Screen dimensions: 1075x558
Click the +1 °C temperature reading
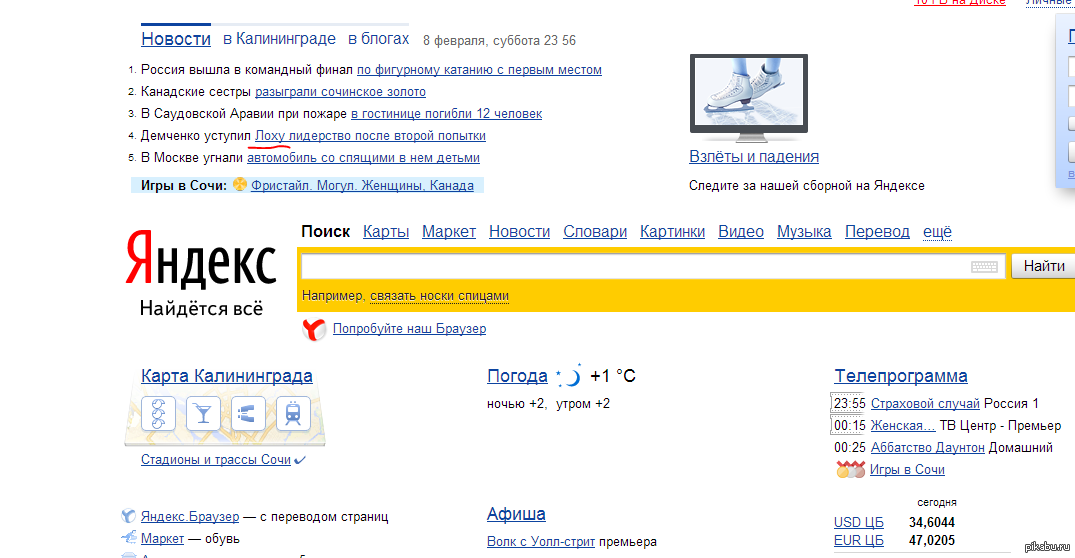point(613,376)
